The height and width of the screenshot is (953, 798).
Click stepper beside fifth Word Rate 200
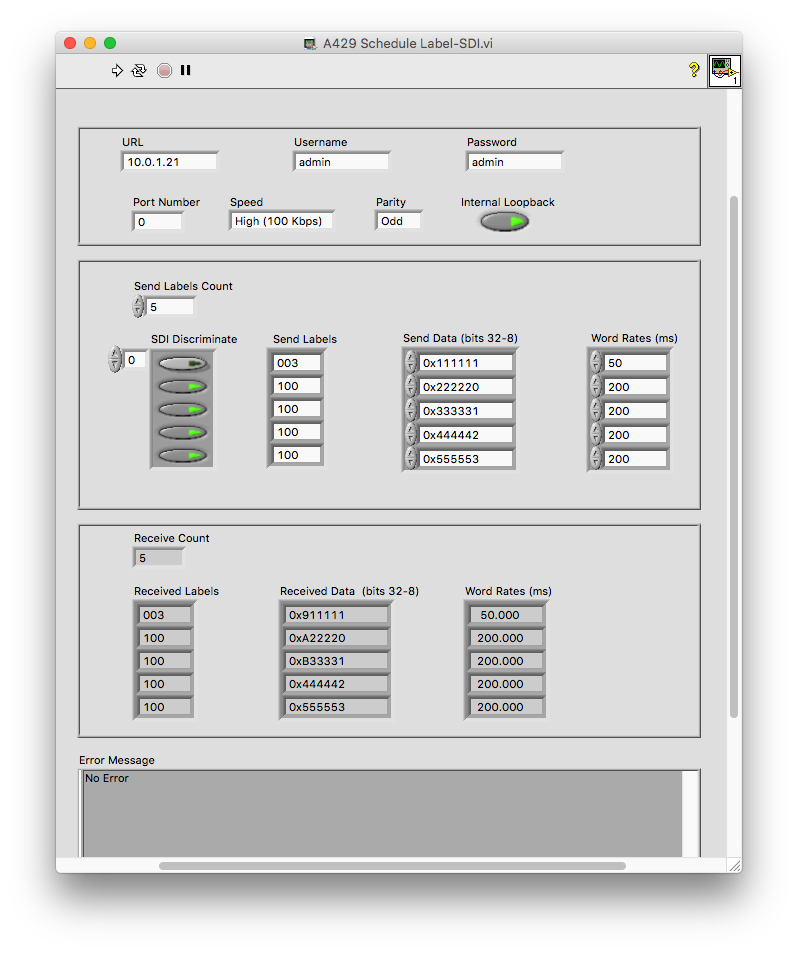(x=596, y=458)
